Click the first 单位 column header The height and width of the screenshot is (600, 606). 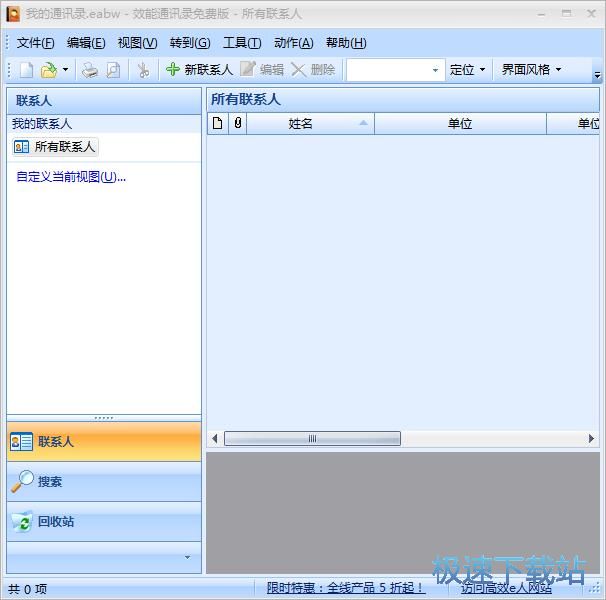click(x=460, y=124)
